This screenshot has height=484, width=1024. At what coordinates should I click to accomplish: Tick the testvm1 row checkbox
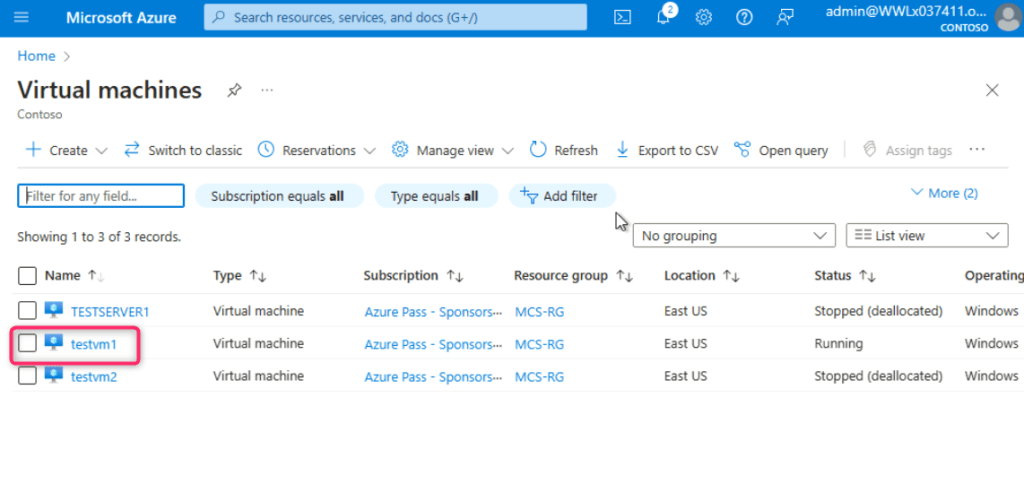tap(28, 343)
